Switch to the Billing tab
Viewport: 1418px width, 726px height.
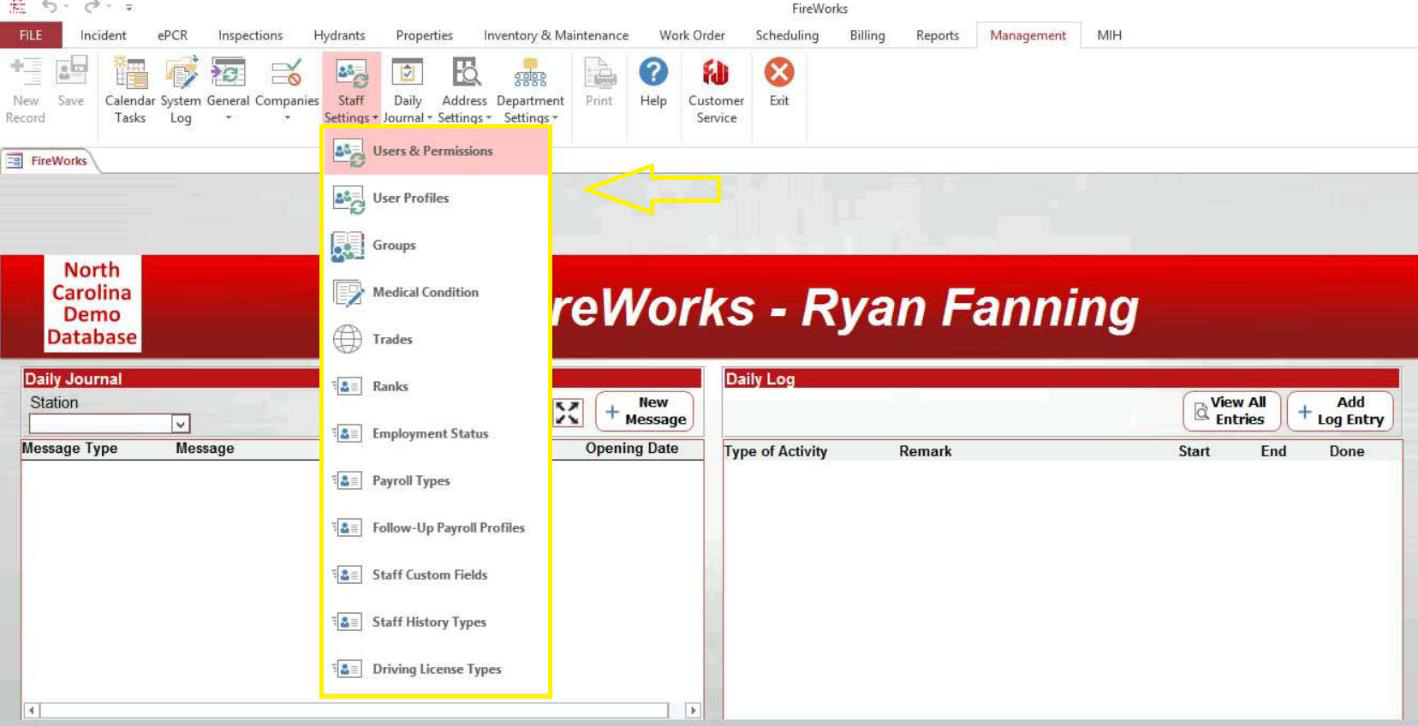(867, 35)
